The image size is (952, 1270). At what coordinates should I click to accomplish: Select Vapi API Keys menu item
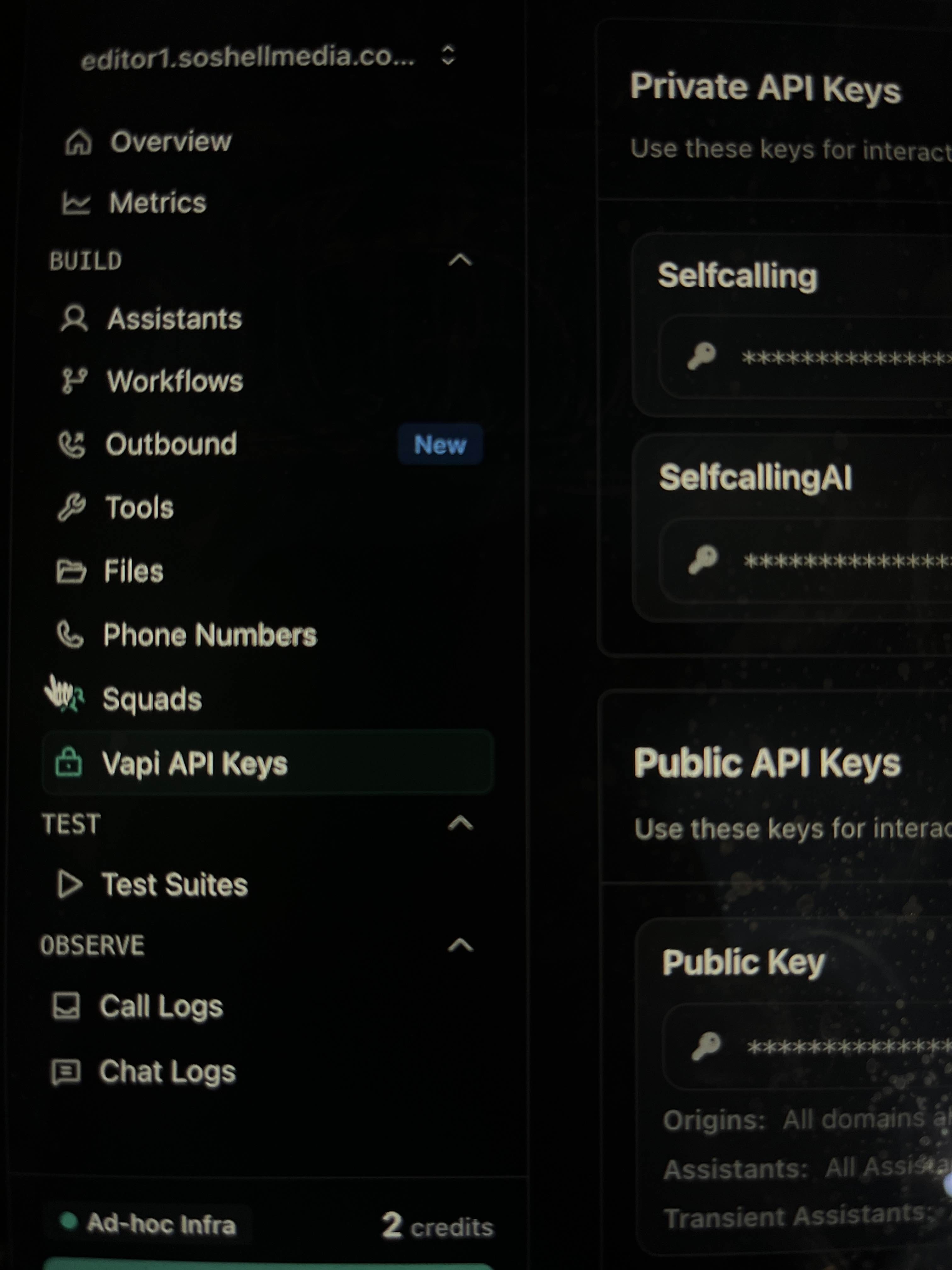pos(195,764)
